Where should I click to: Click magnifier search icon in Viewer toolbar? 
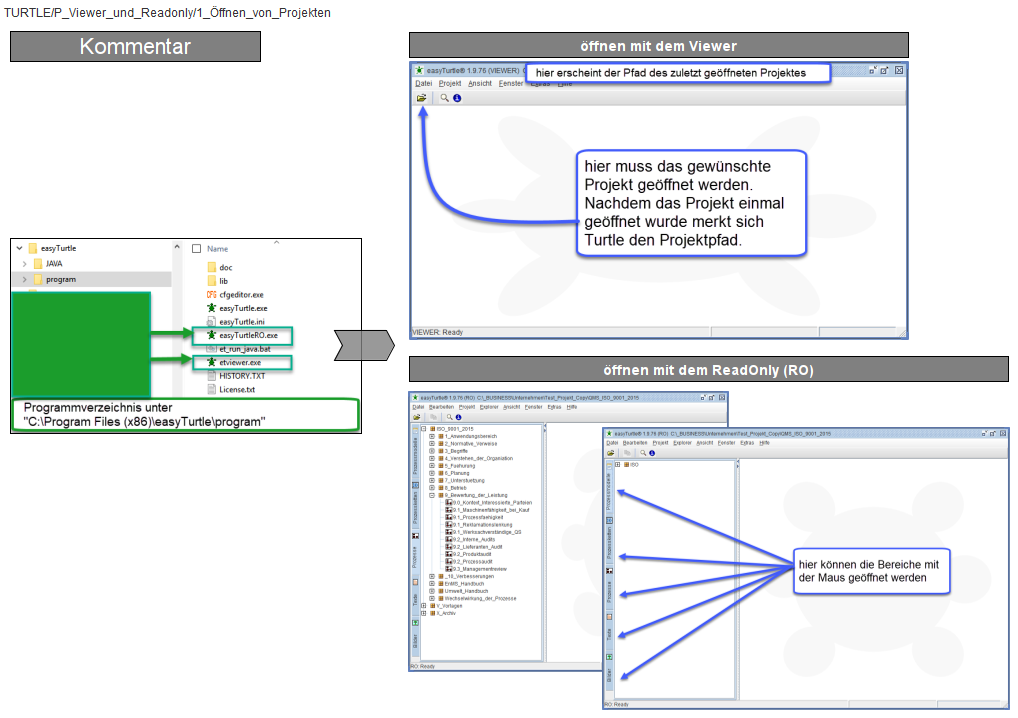[x=444, y=98]
